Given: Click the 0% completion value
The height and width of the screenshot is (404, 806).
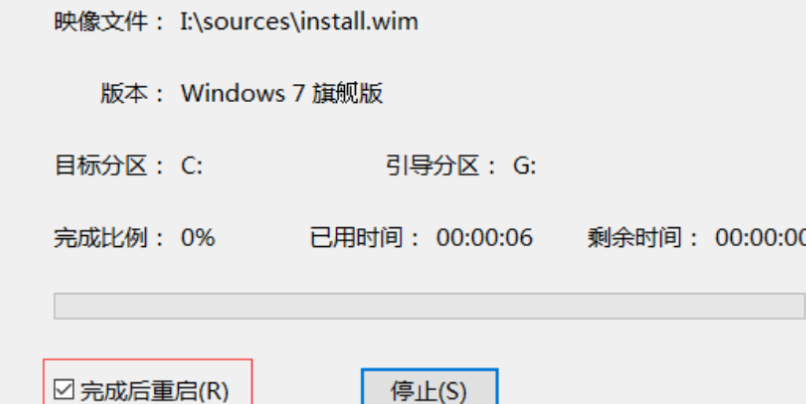Looking at the screenshot, I should [x=198, y=237].
